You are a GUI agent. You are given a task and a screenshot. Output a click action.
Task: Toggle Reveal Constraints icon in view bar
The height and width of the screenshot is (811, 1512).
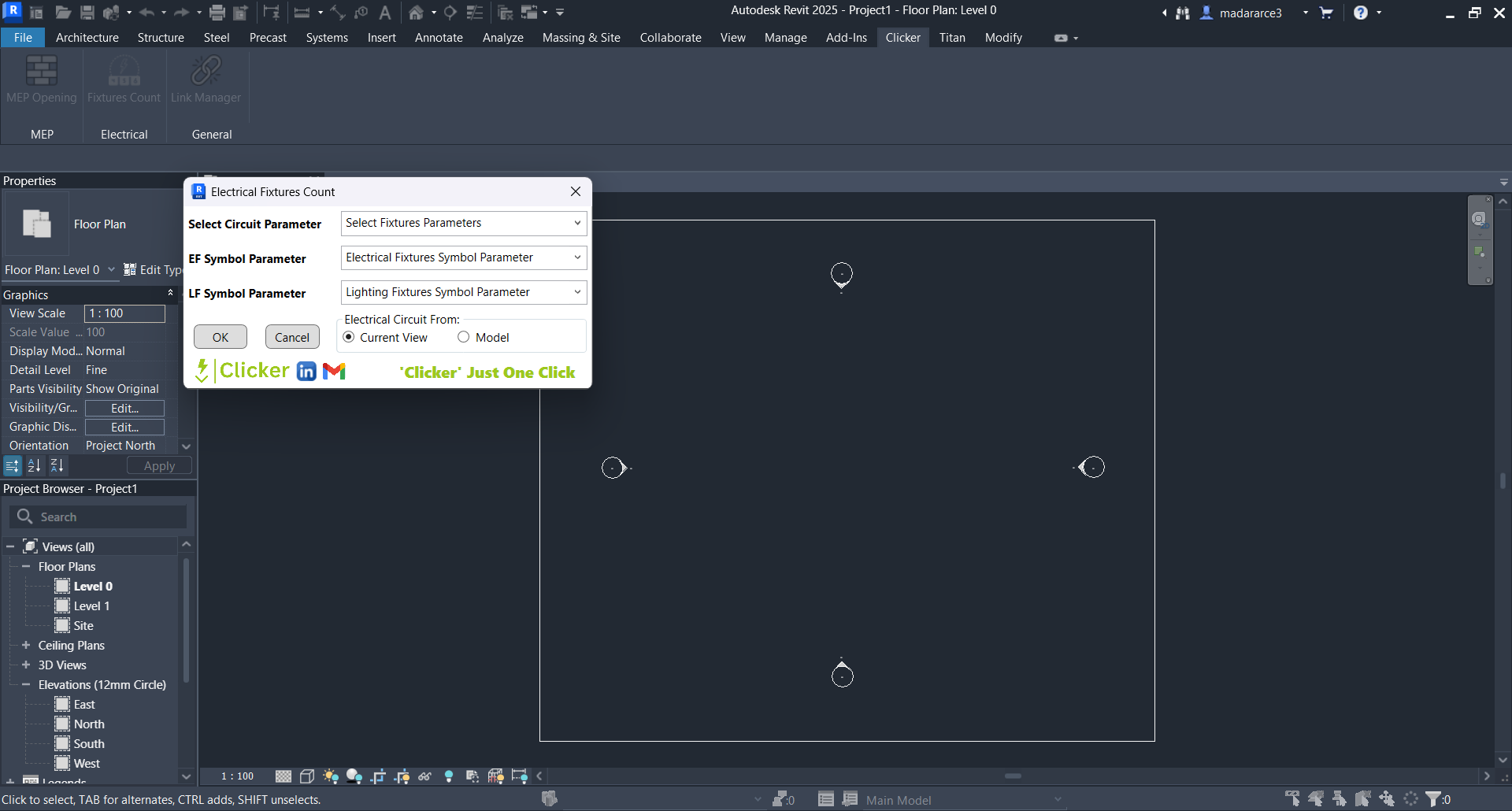(520, 776)
